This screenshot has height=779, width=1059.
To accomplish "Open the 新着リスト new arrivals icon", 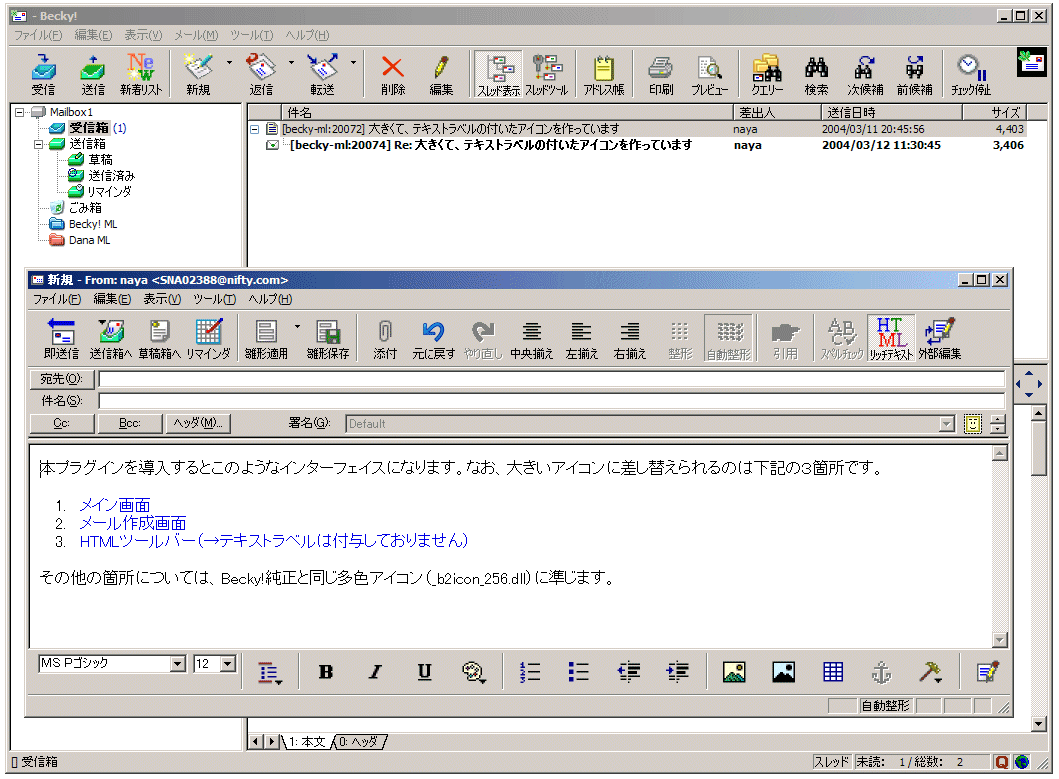I will click(x=140, y=74).
